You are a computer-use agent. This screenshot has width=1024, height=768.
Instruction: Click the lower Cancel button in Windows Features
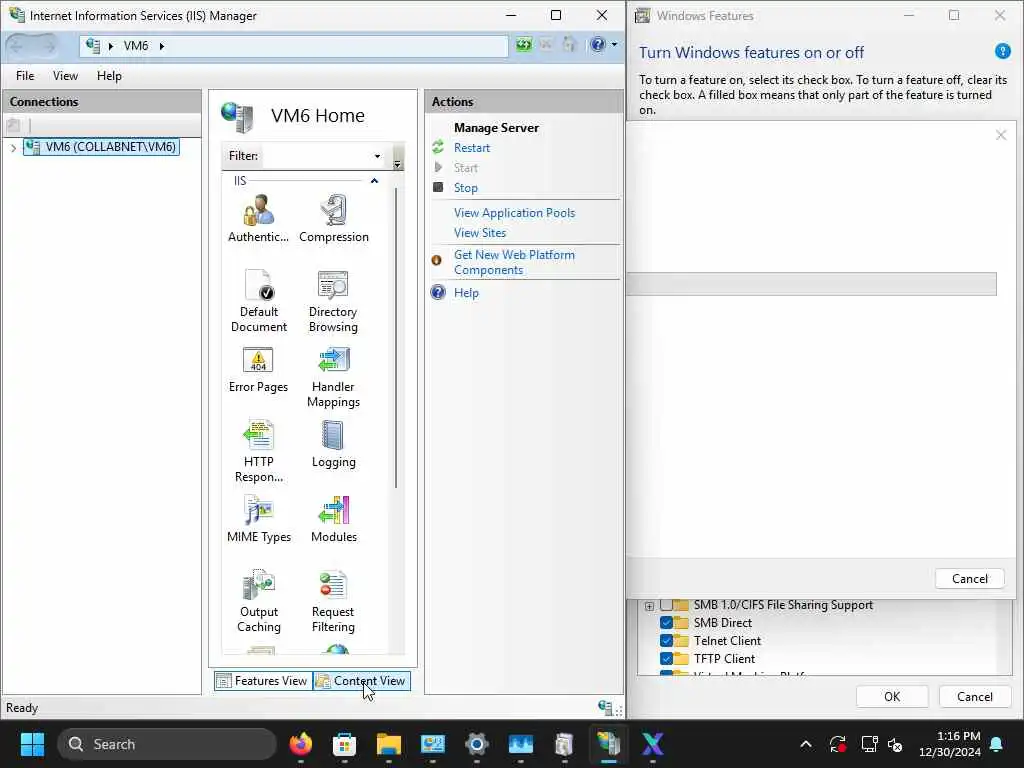click(x=975, y=697)
